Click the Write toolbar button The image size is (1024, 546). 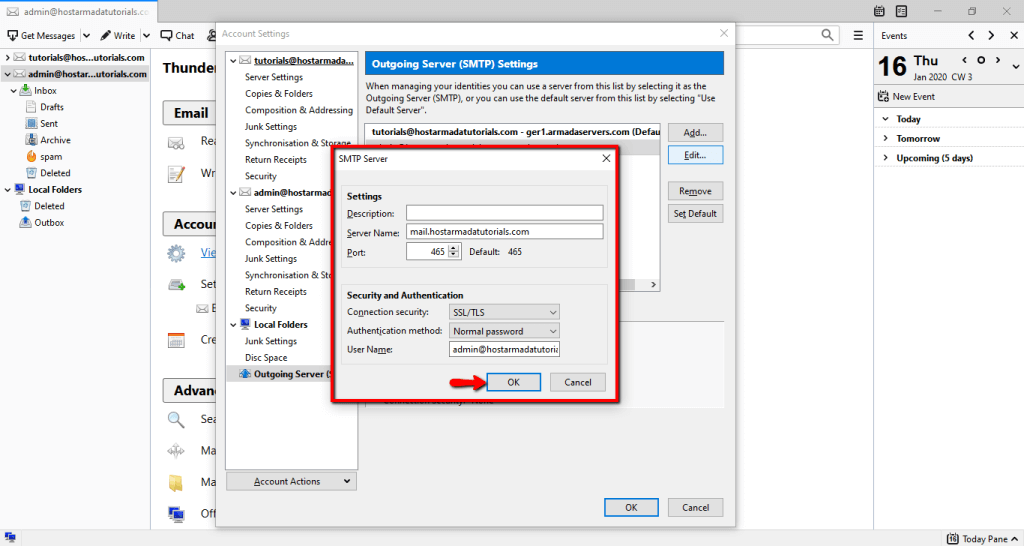point(118,35)
